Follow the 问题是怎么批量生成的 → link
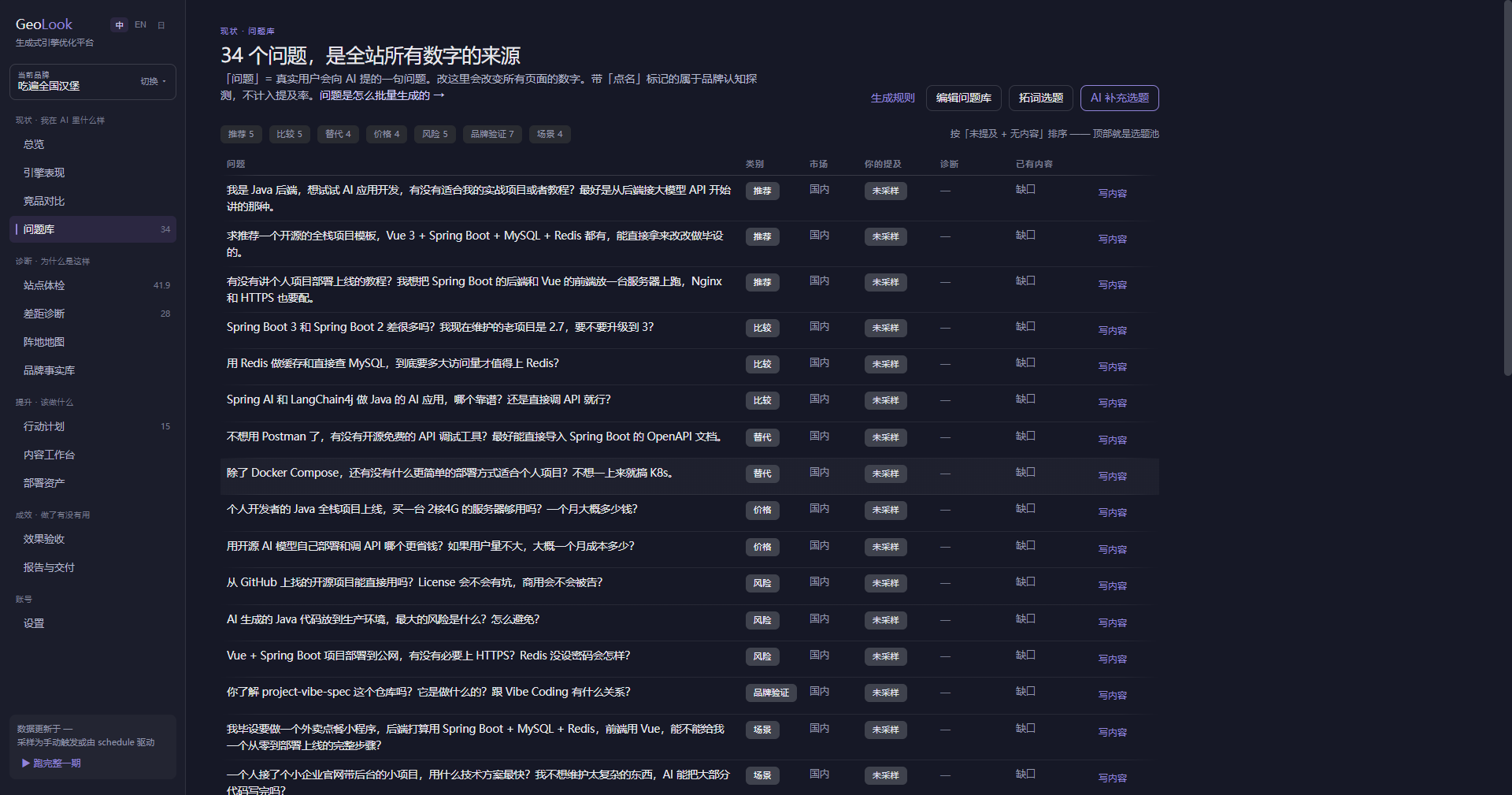This screenshot has height=795, width=1512. [382, 95]
